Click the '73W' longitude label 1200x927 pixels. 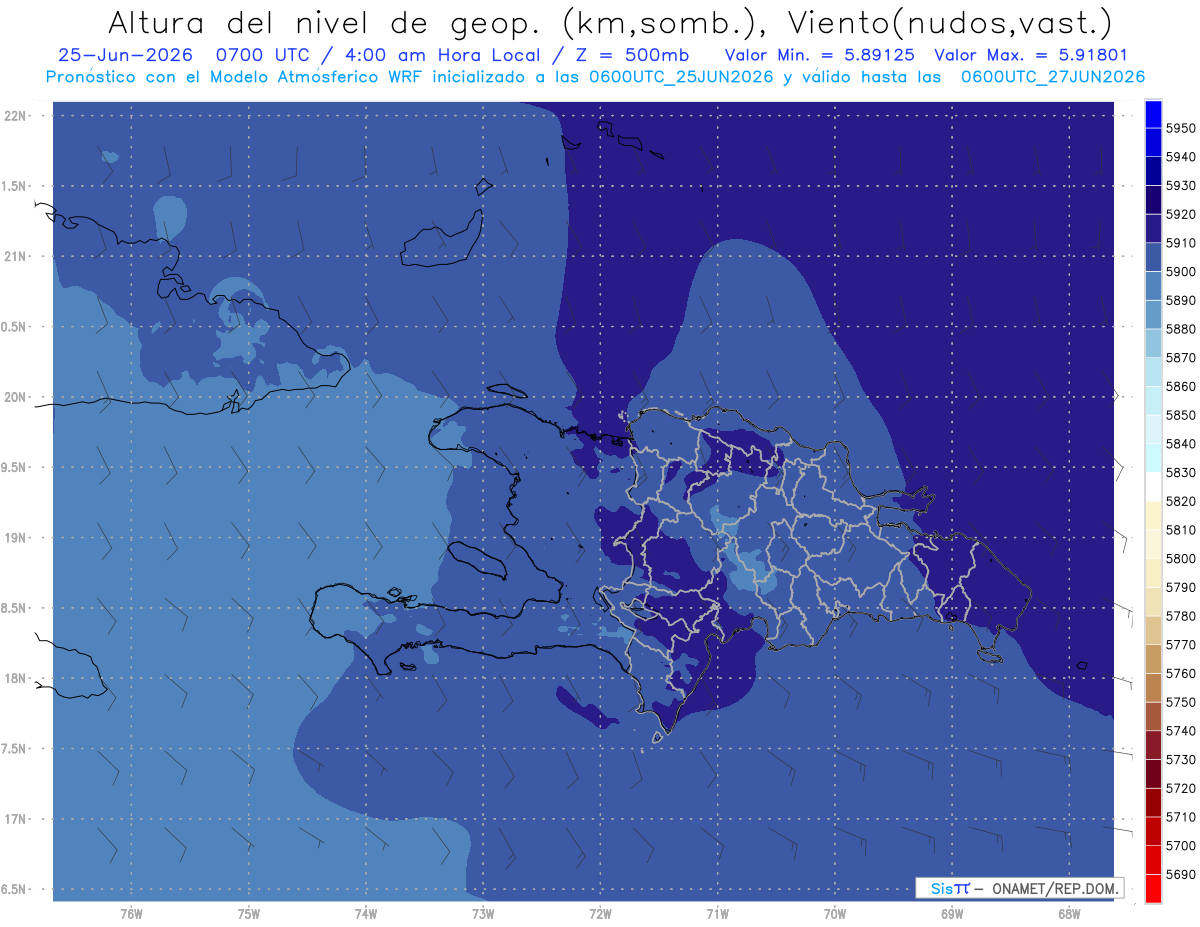tap(483, 913)
